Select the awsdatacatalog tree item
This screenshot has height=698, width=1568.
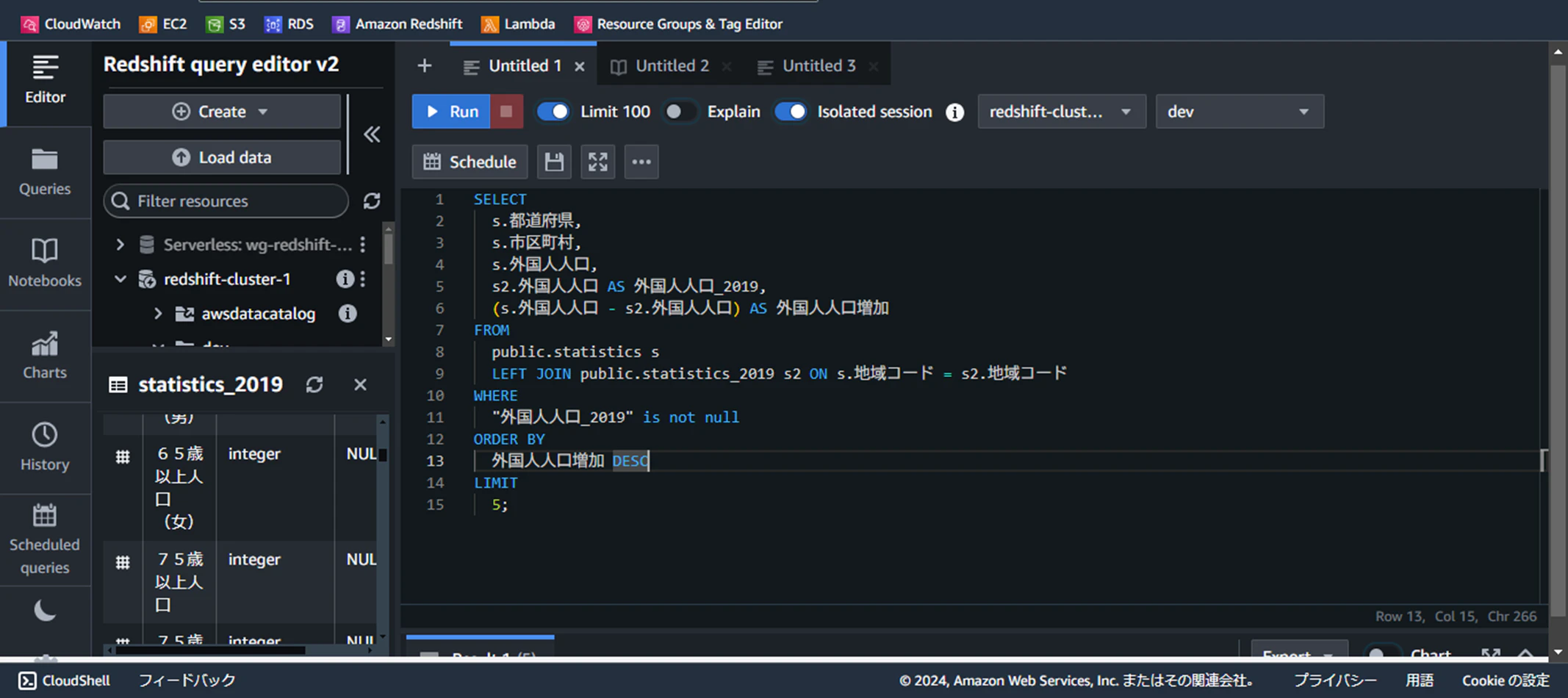point(259,314)
